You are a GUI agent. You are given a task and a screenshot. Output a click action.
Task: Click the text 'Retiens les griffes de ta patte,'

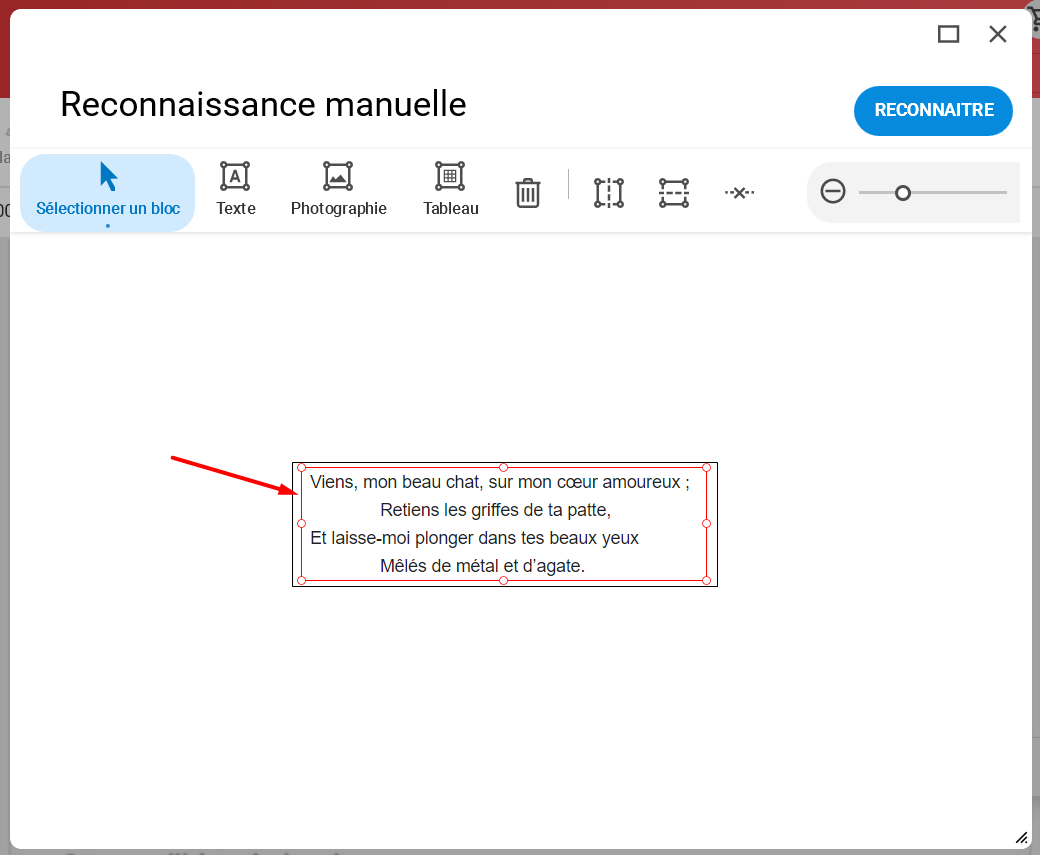[495, 510]
